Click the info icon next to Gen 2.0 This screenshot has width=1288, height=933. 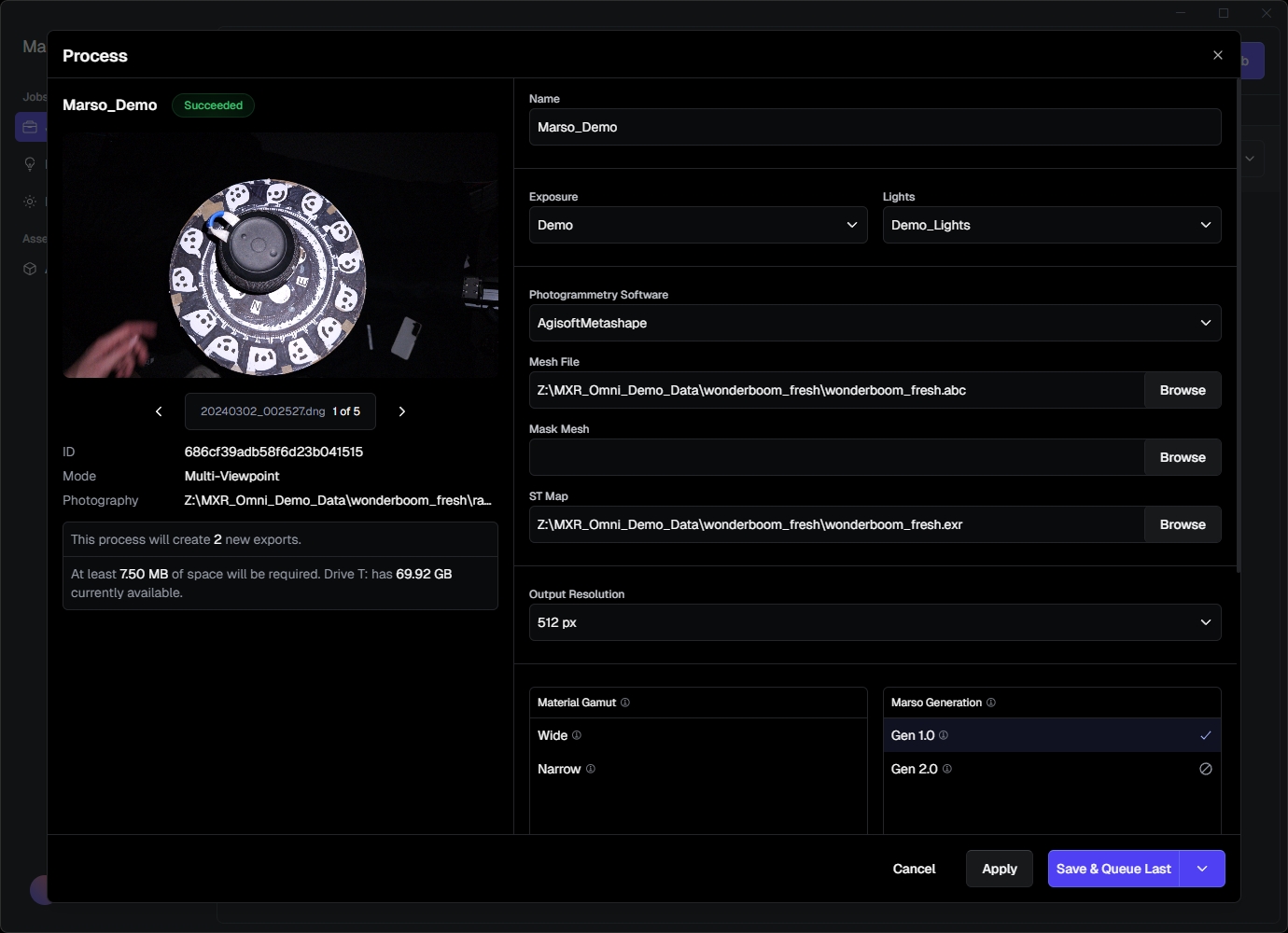947,769
